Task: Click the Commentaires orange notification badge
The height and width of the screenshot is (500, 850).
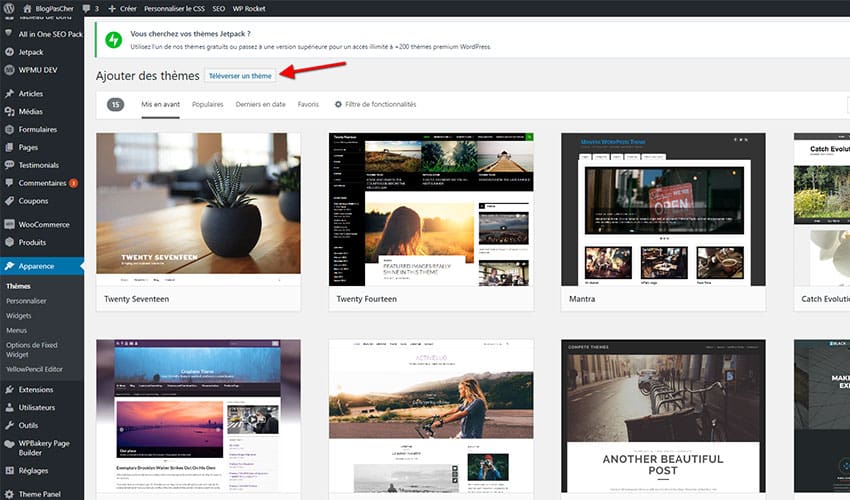Action: [74, 183]
